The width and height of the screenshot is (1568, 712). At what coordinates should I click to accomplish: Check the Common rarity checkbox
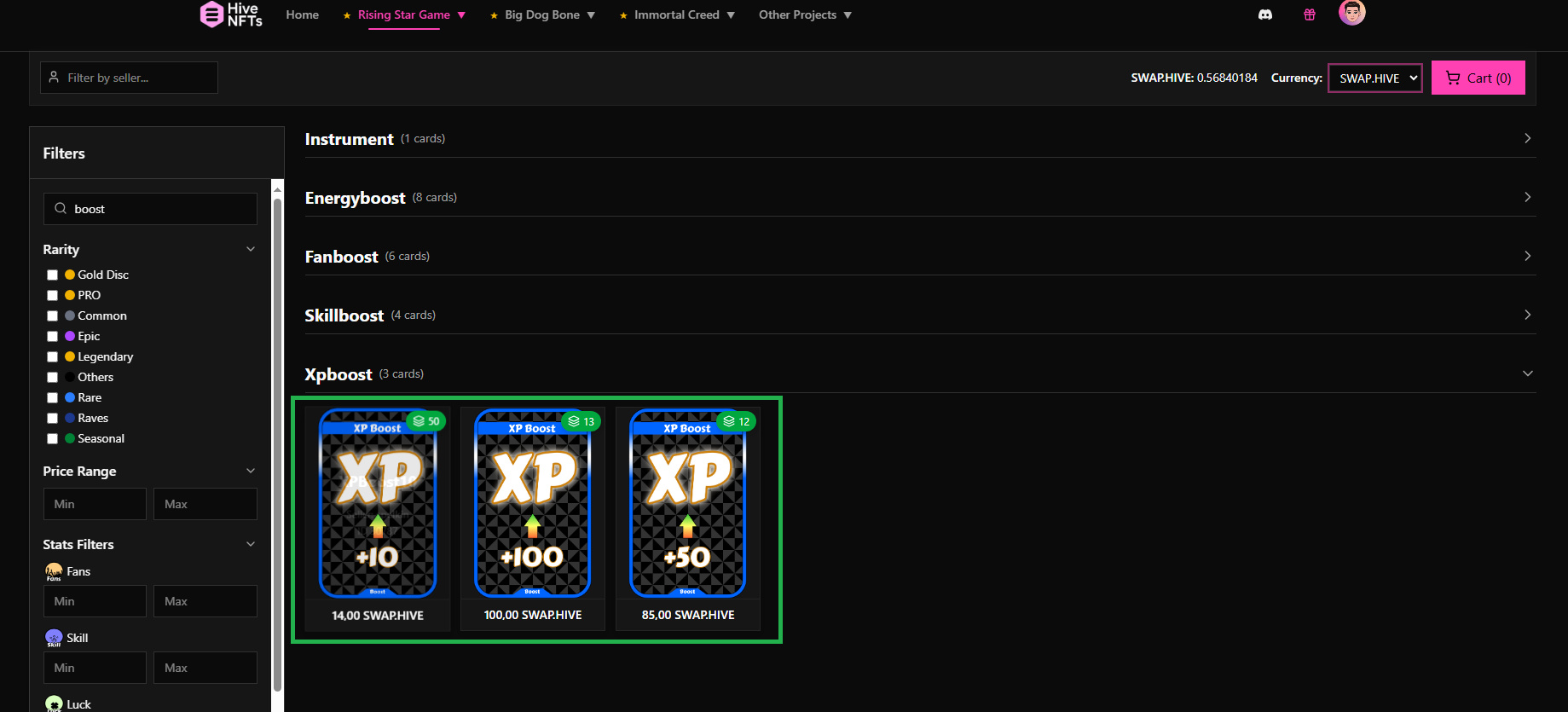click(x=52, y=315)
